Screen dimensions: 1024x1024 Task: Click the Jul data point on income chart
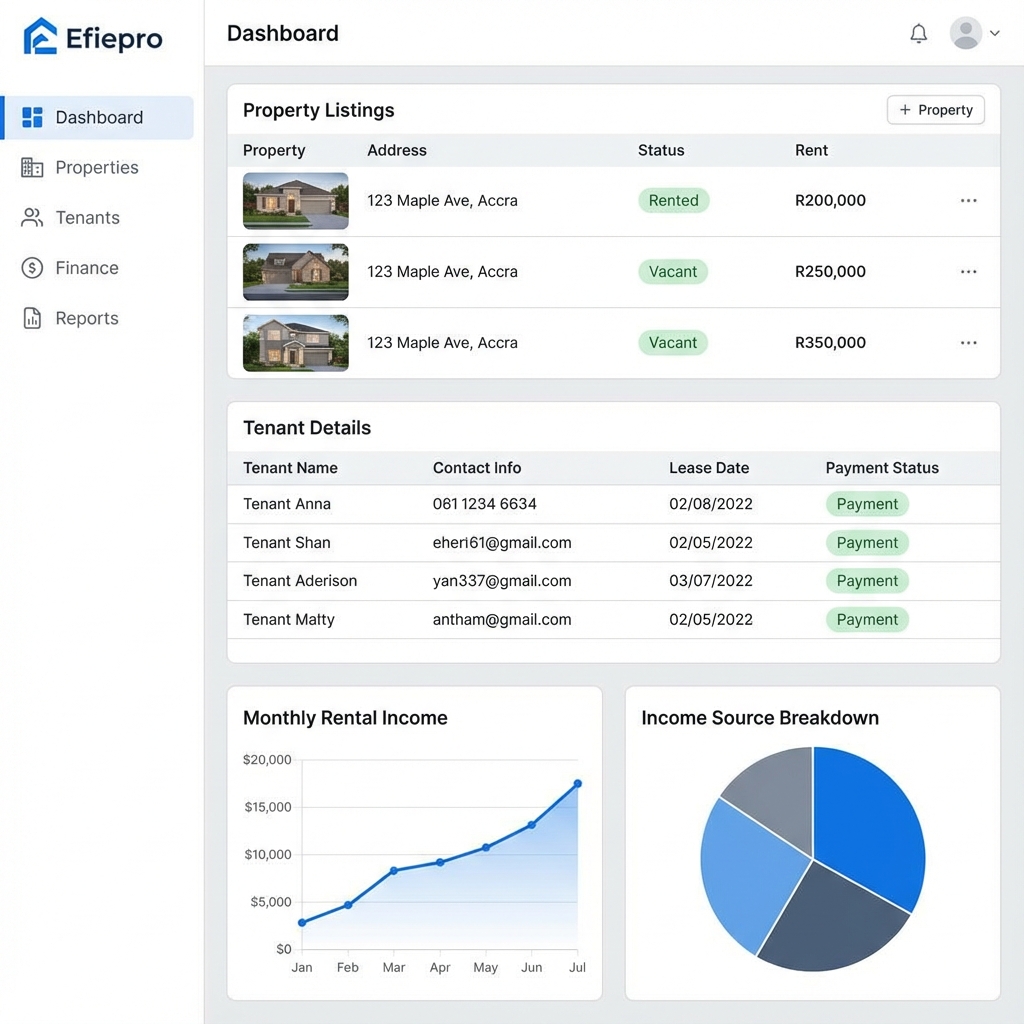pos(577,784)
